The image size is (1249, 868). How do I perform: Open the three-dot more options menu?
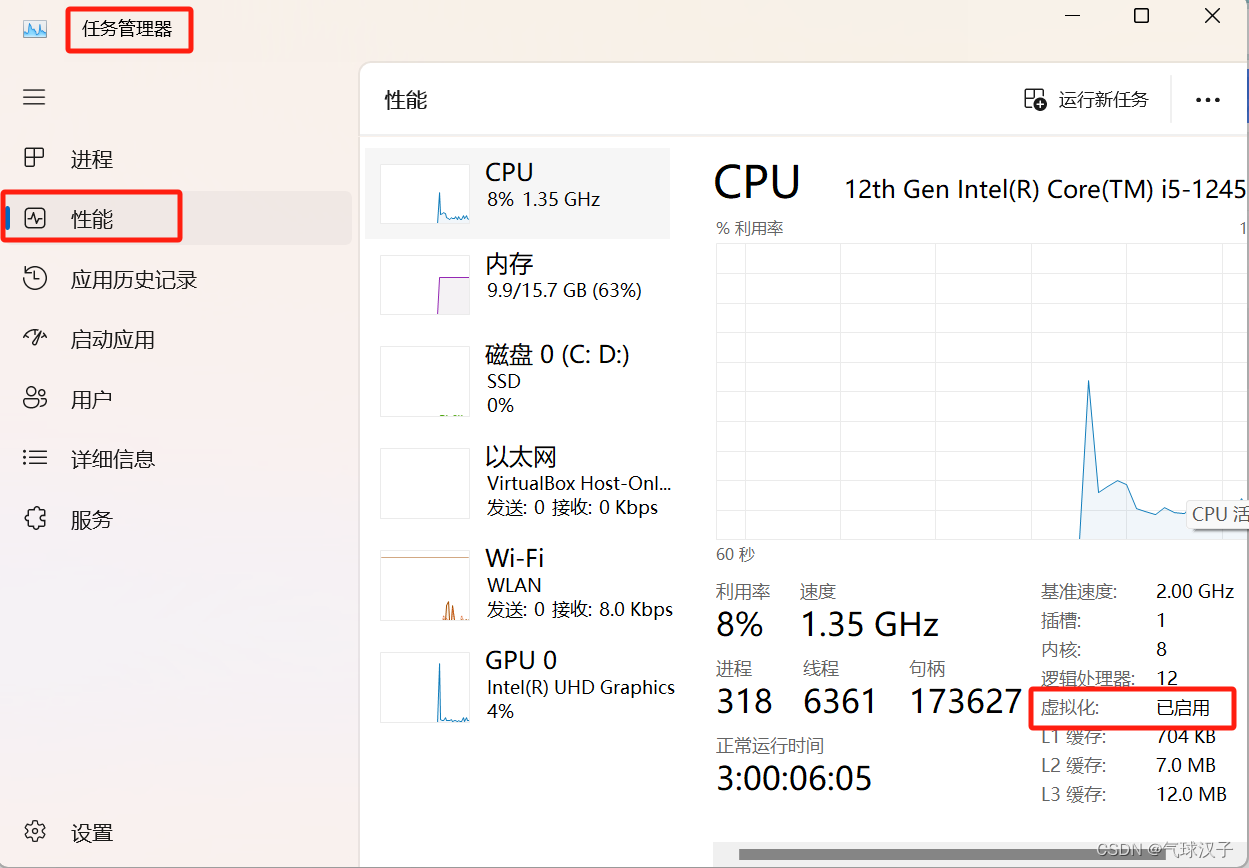pyautogui.click(x=1208, y=100)
